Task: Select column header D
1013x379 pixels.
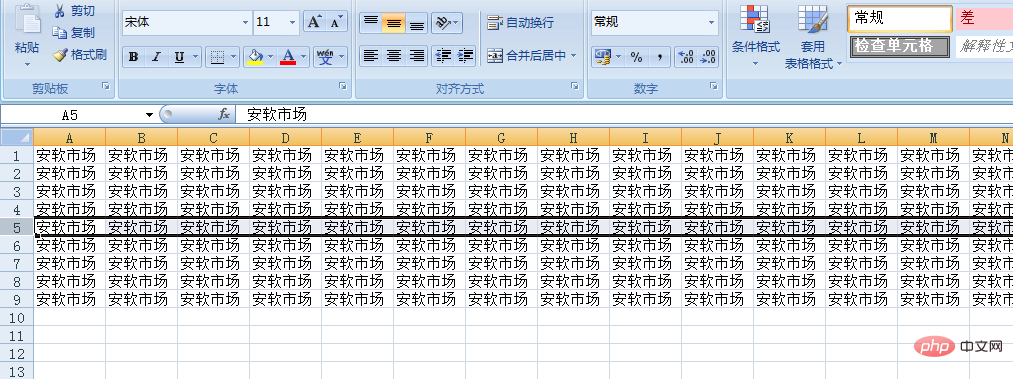Action: [x=286, y=137]
